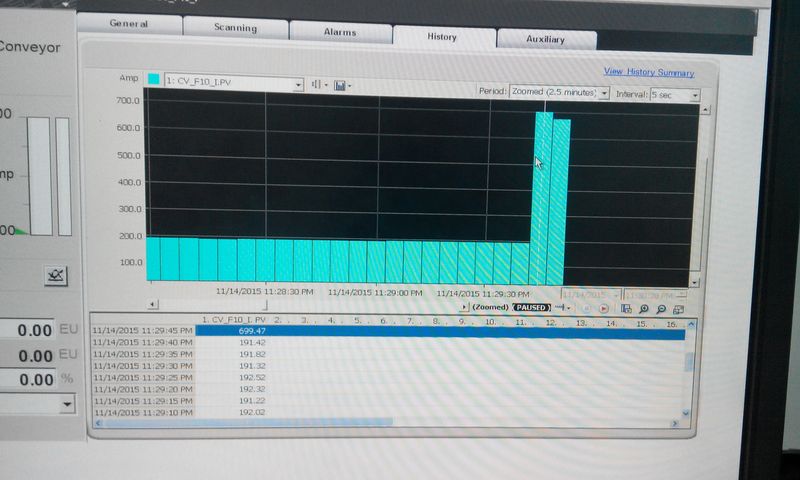Expand the Period dropdown
This screenshot has width=800, height=480.
[604, 93]
